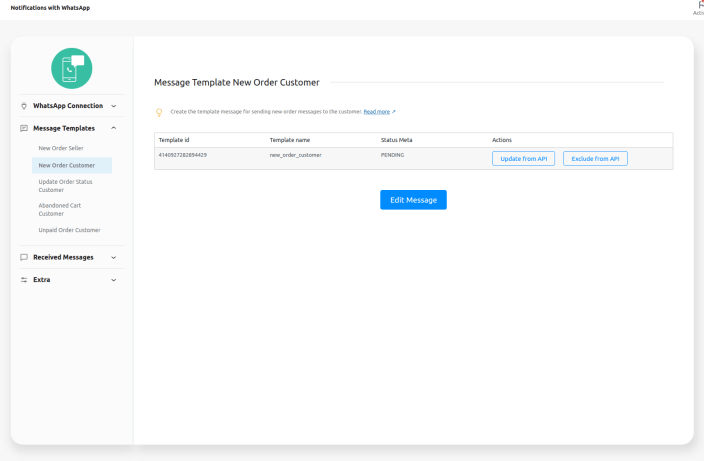Image resolution: width=704 pixels, height=461 pixels.
Task: Collapse the Message Templates section chevron
Action: coord(113,128)
